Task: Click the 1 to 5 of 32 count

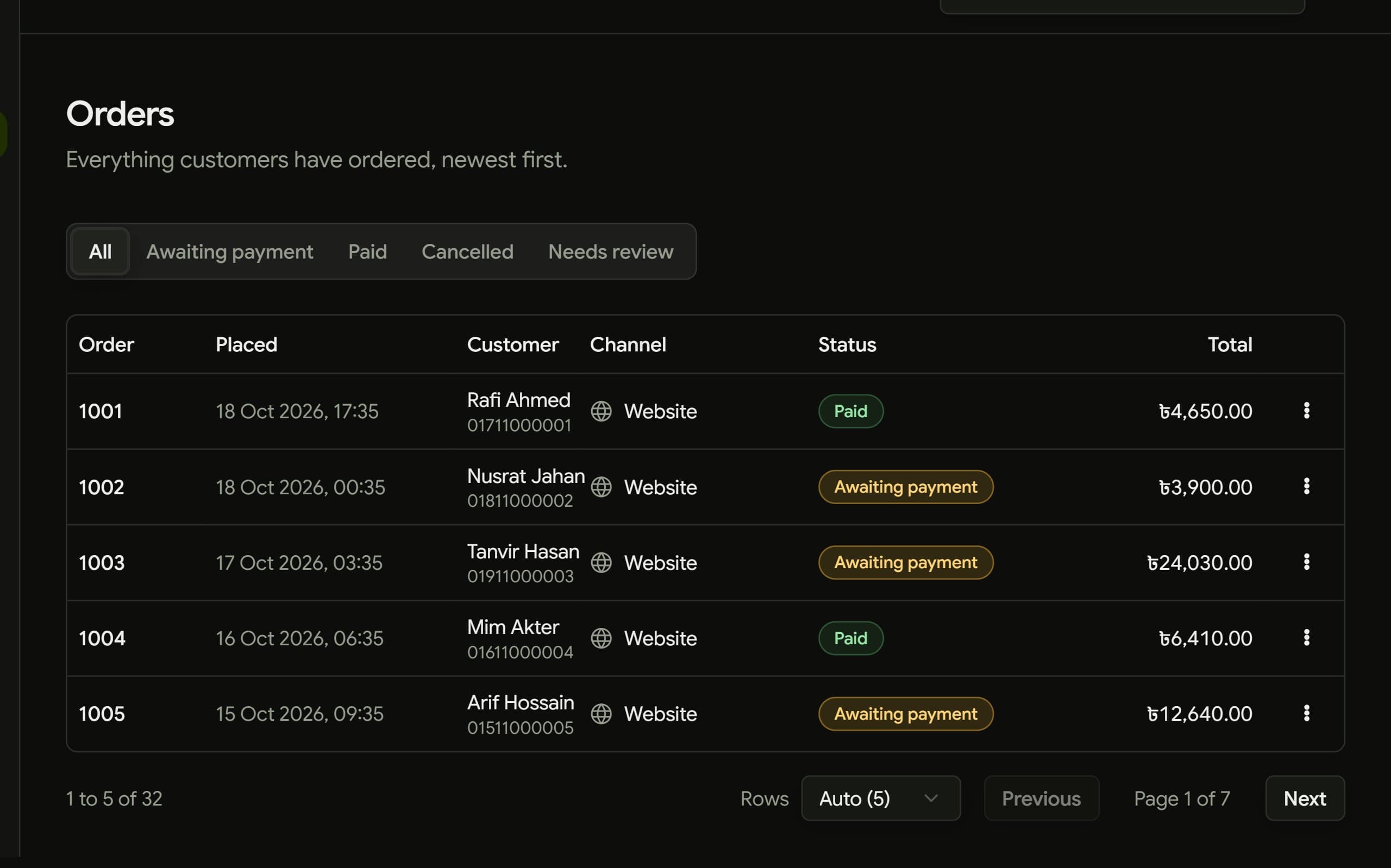Action: coord(114,798)
